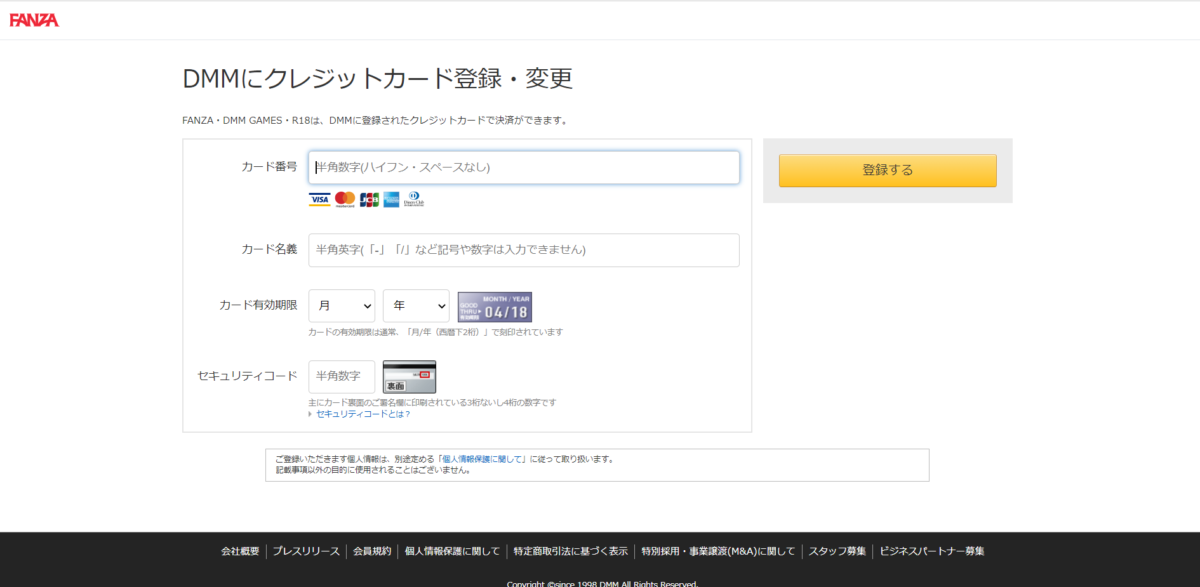
Task: Open 特別採用・事業譲渡(M&A)に関して footer link
Action: click(719, 551)
